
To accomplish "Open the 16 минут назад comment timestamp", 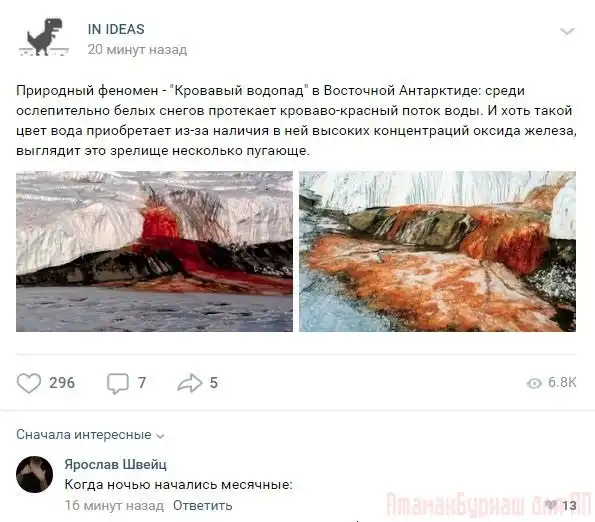I will coord(114,505).
